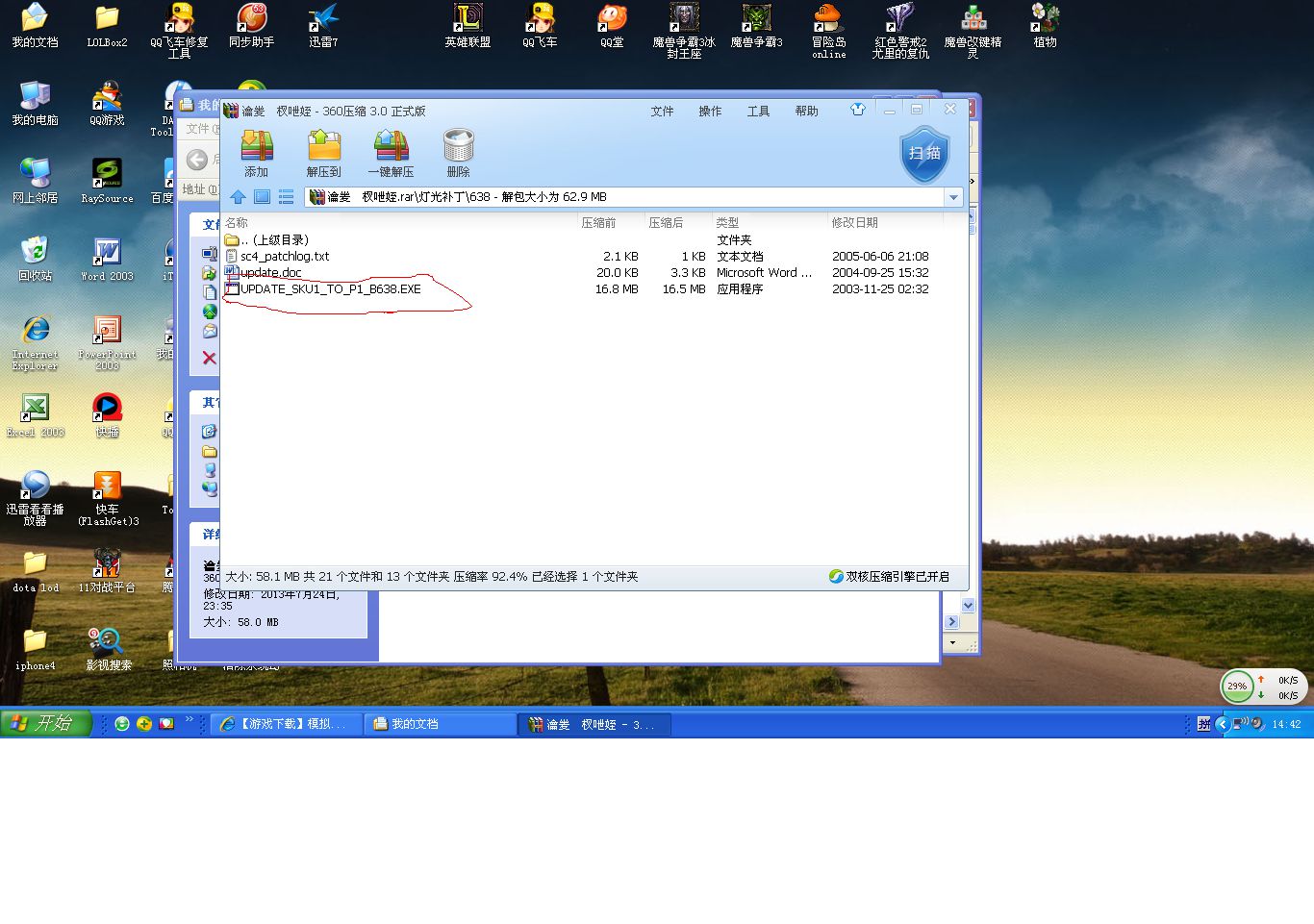Switch to large icon view mode
Screen dimensions: 1314x924
click(262, 197)
